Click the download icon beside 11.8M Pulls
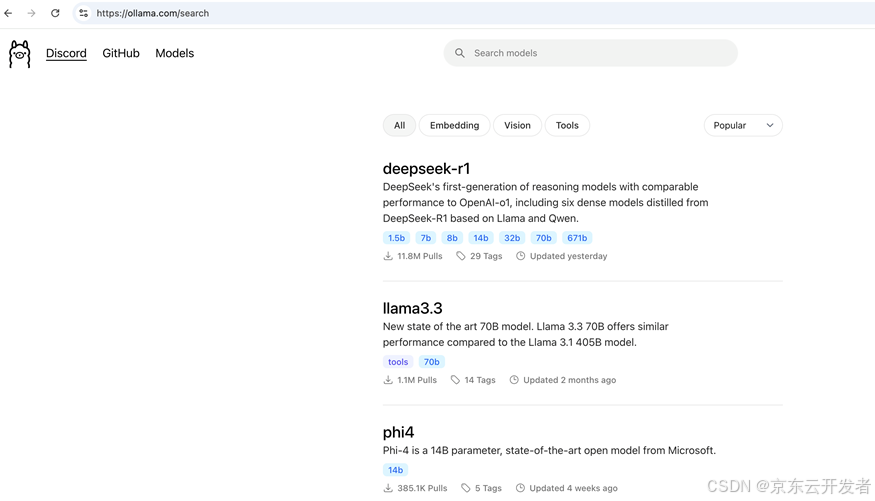This screenshot has width=875, height=501. pos(388,256)
